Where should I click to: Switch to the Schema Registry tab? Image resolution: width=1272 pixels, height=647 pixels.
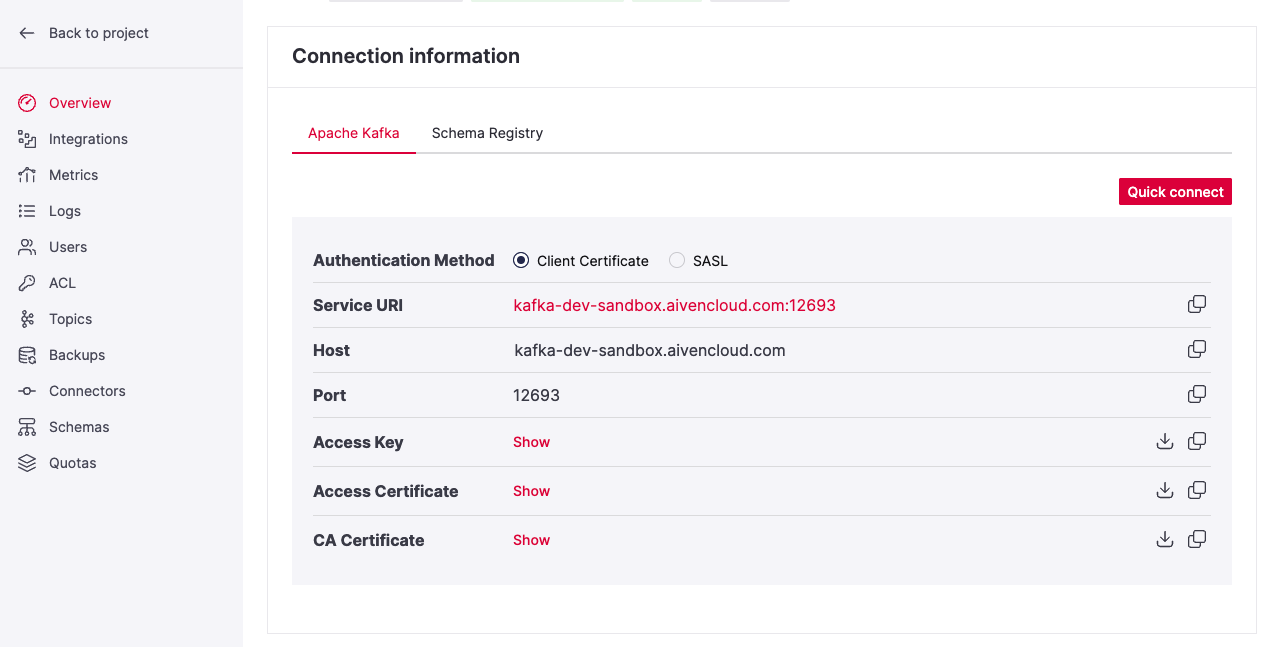[487, 133]
